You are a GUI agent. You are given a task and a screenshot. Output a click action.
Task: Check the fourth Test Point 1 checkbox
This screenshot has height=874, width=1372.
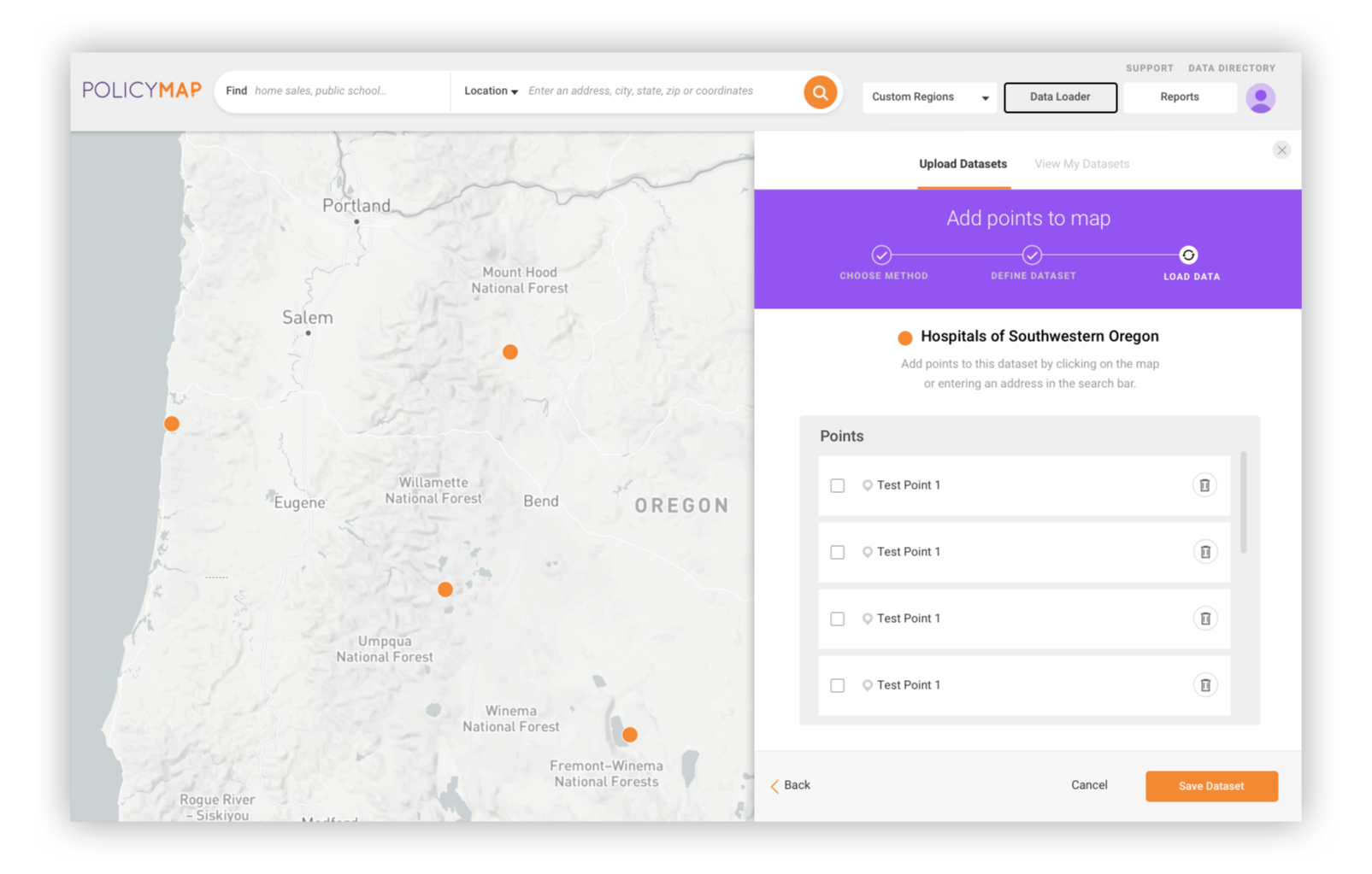tap(838, 685)
